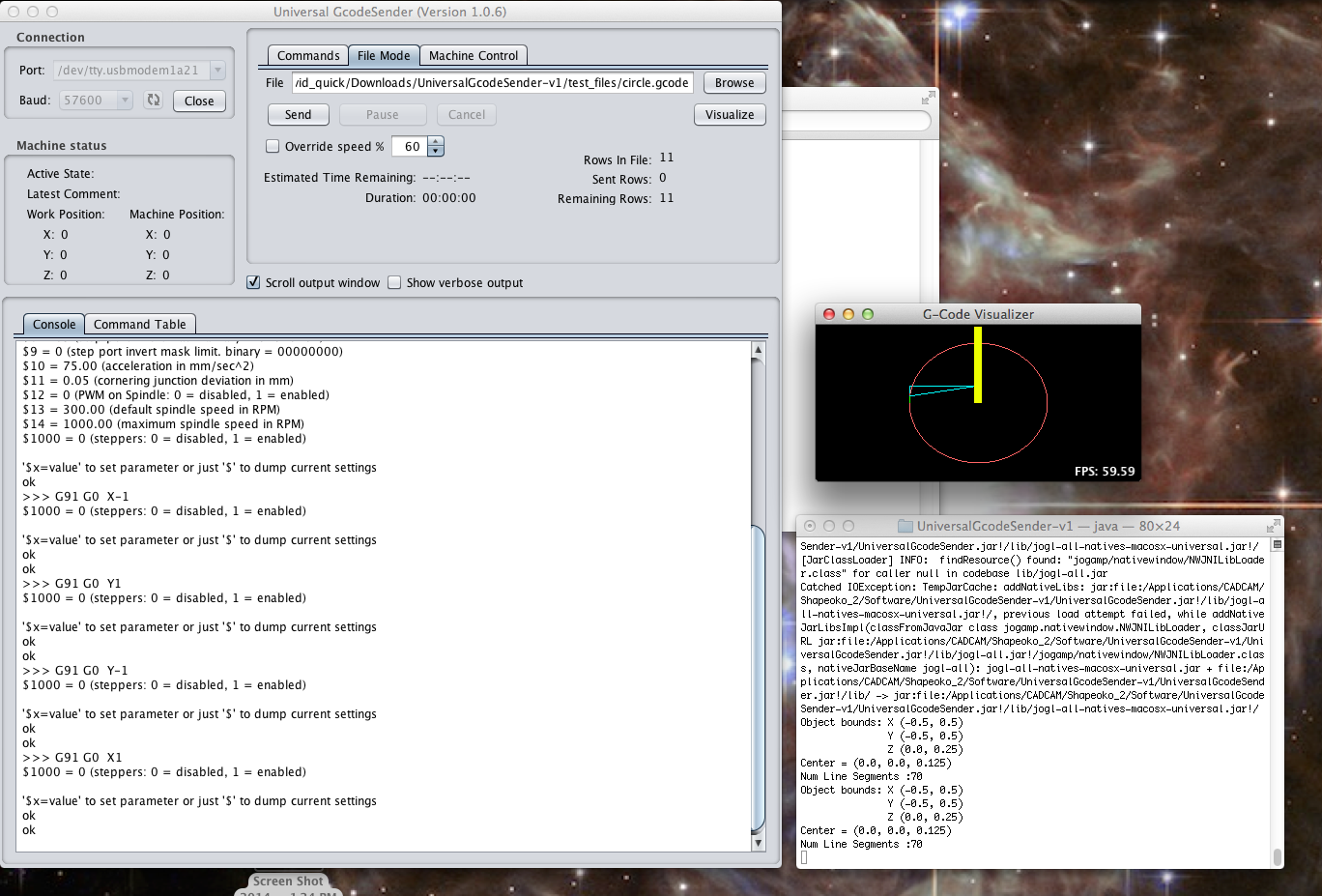
Task: Click the G-Code Visualizer zoom button
Action: tap(868, 314)
